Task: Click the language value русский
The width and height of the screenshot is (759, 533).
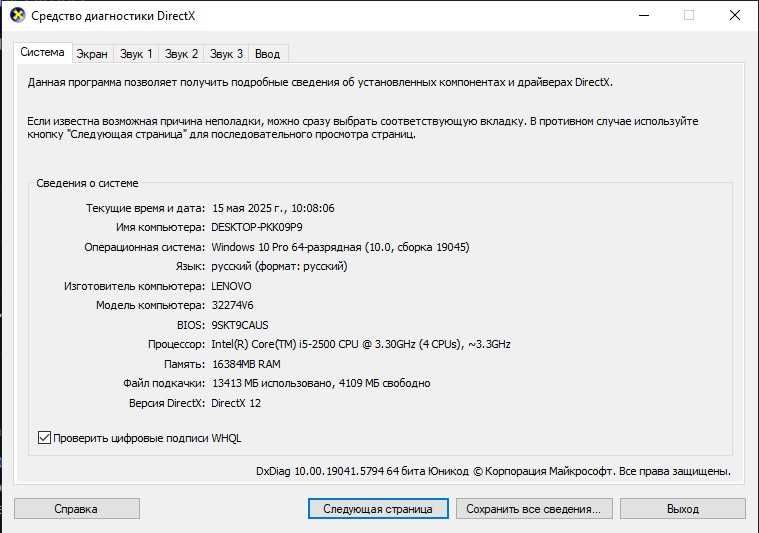Action: [x=279, y=266]
